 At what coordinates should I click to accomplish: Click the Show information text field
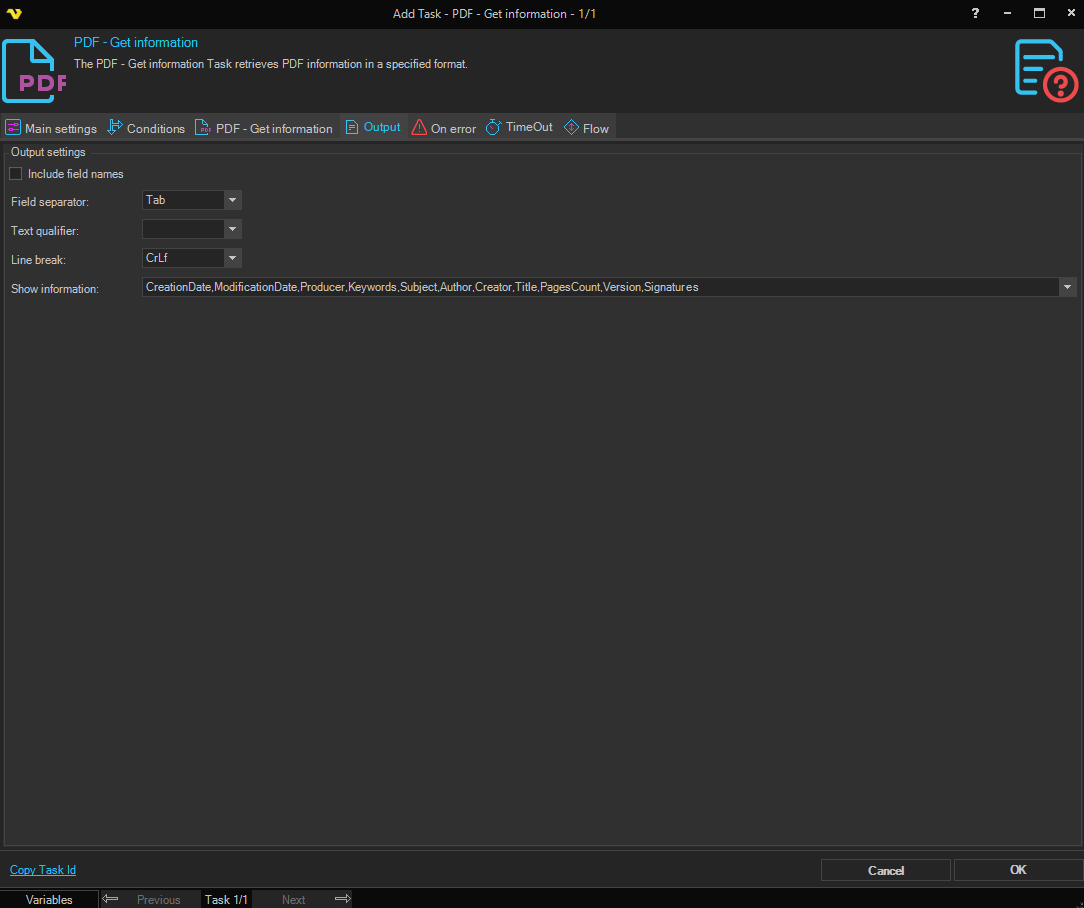click(600, 287)
